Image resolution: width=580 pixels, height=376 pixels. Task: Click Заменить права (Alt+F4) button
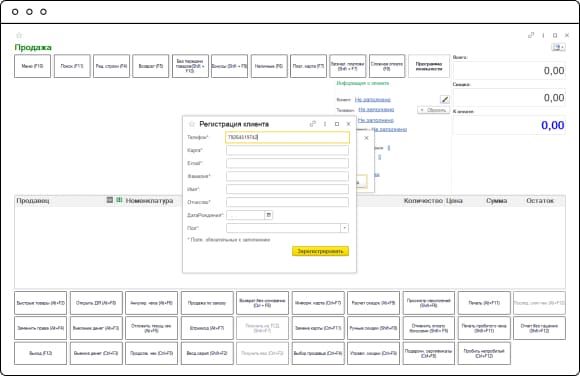point(41,328)
